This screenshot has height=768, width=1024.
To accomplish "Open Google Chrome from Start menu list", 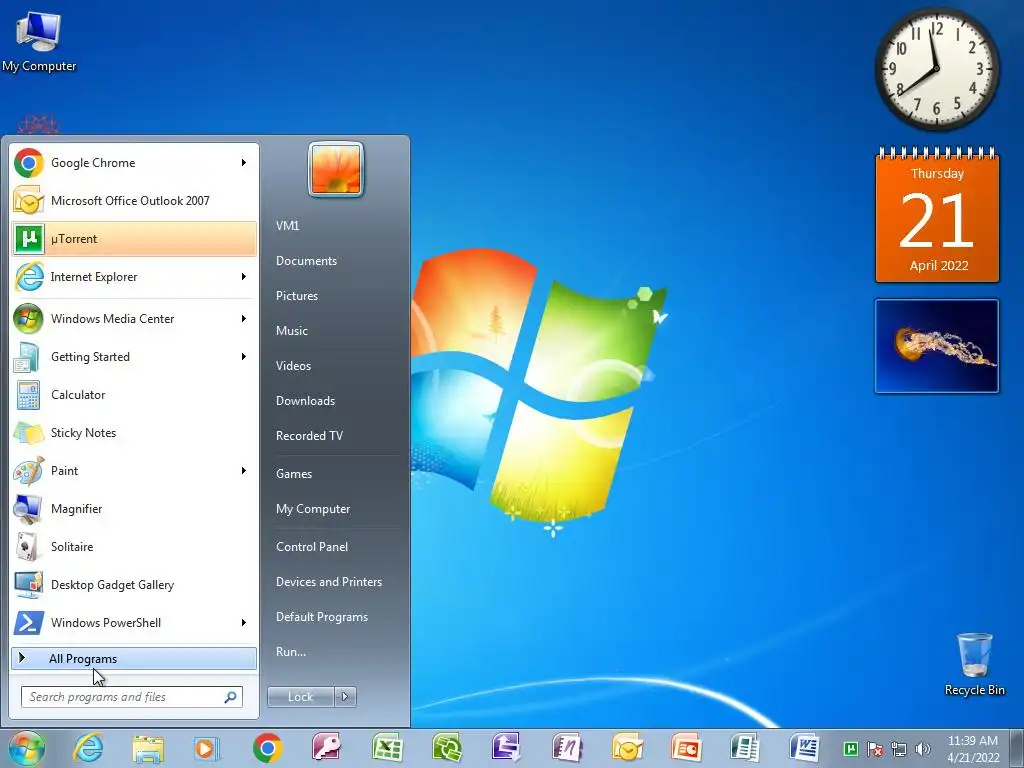I will point(134,163).
